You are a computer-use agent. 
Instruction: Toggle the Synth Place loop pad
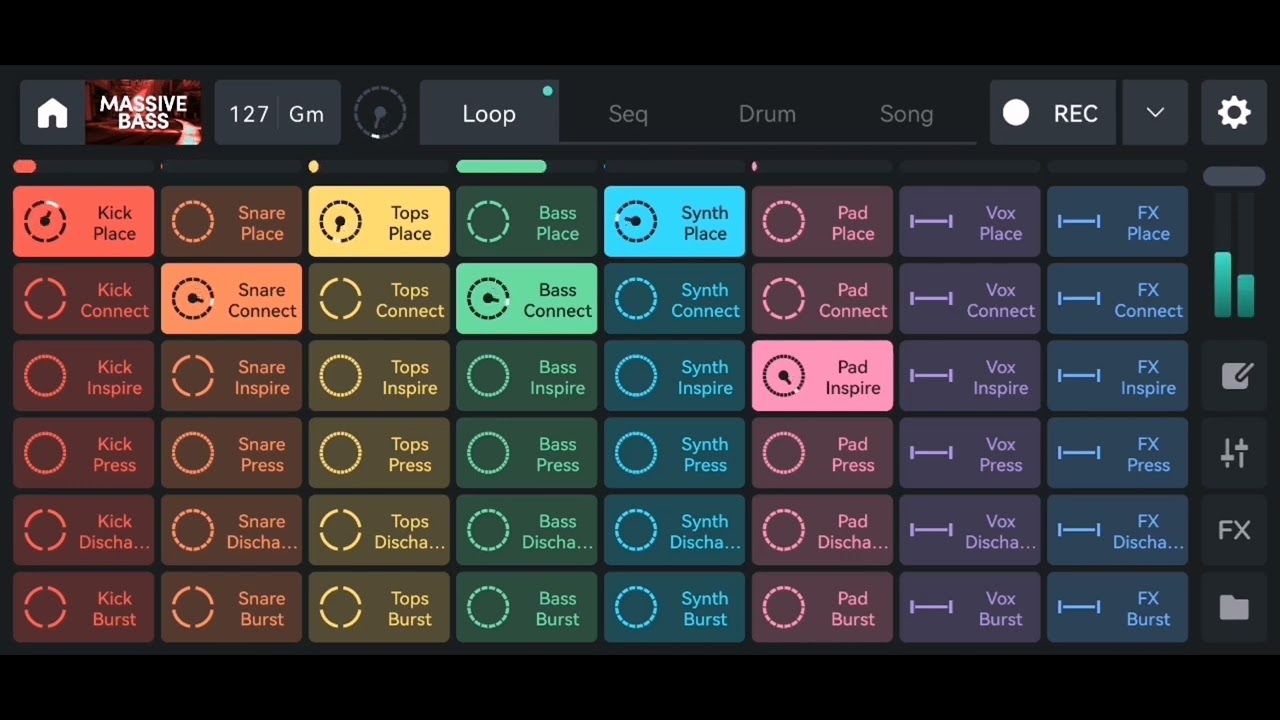click(674, 222)
